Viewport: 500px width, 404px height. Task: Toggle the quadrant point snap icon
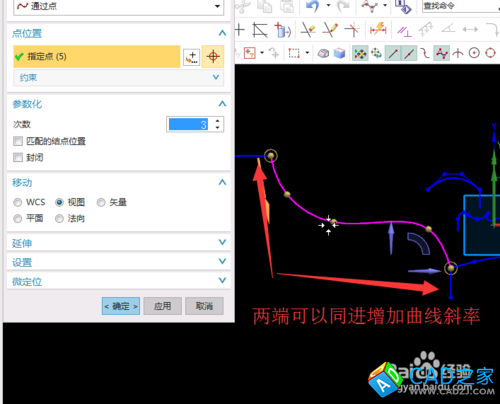[x=490, y=53]
